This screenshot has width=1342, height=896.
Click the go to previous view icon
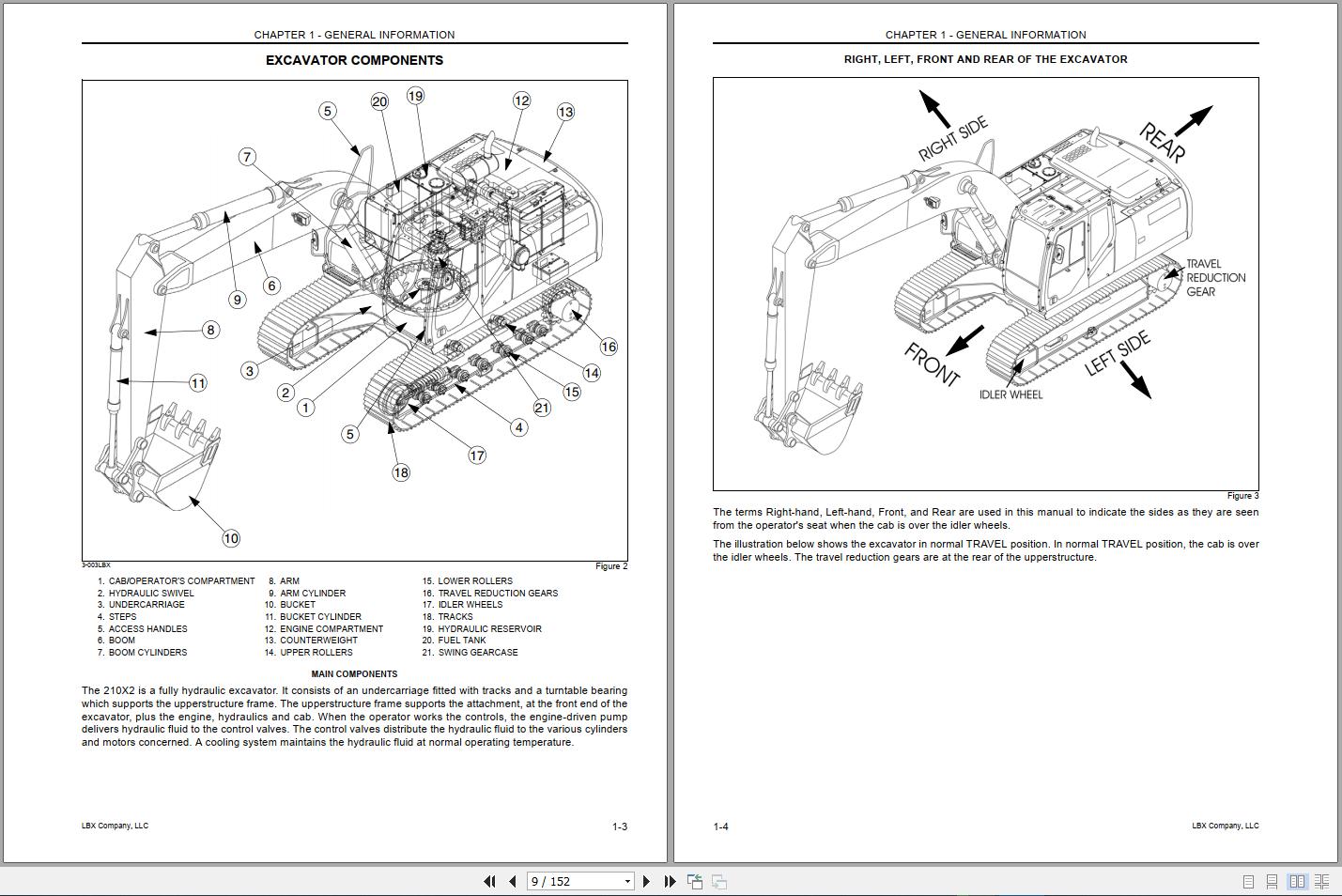[695, 881]
